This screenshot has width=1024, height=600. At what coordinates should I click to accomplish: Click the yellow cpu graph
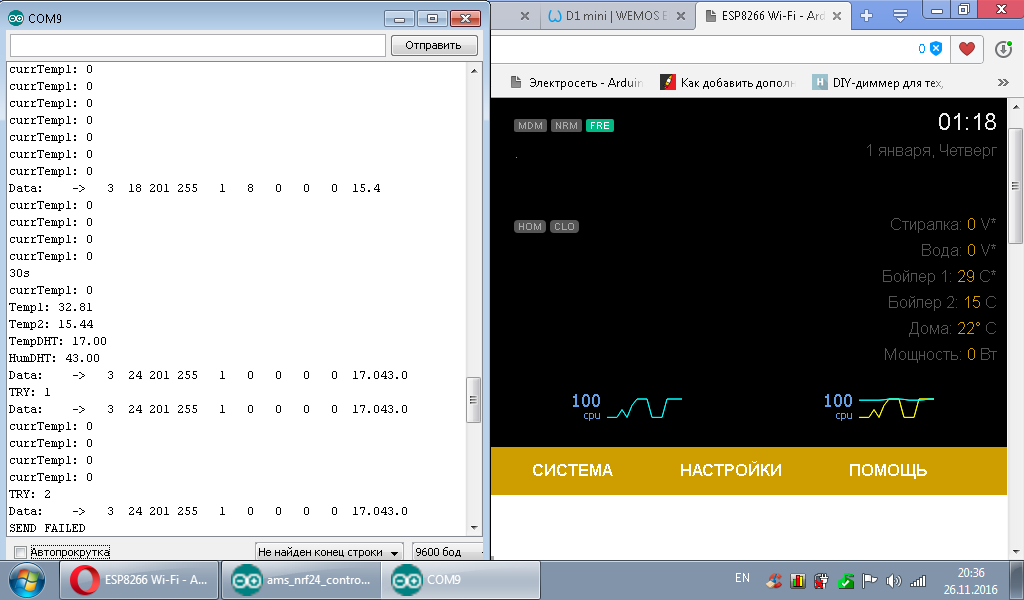[x=896, y=407]
